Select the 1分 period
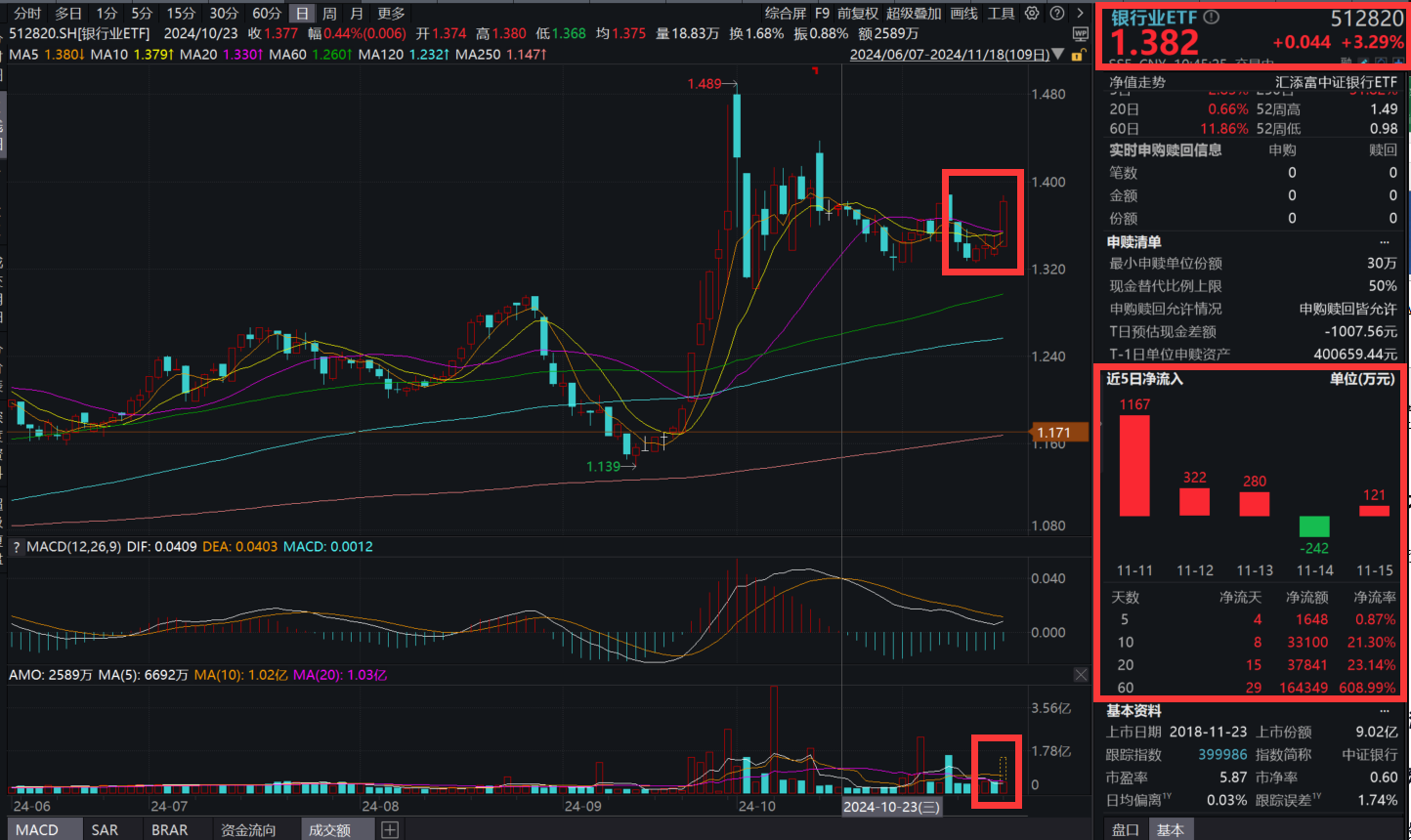The image size is (1411, 840). [x=107, y=13]
